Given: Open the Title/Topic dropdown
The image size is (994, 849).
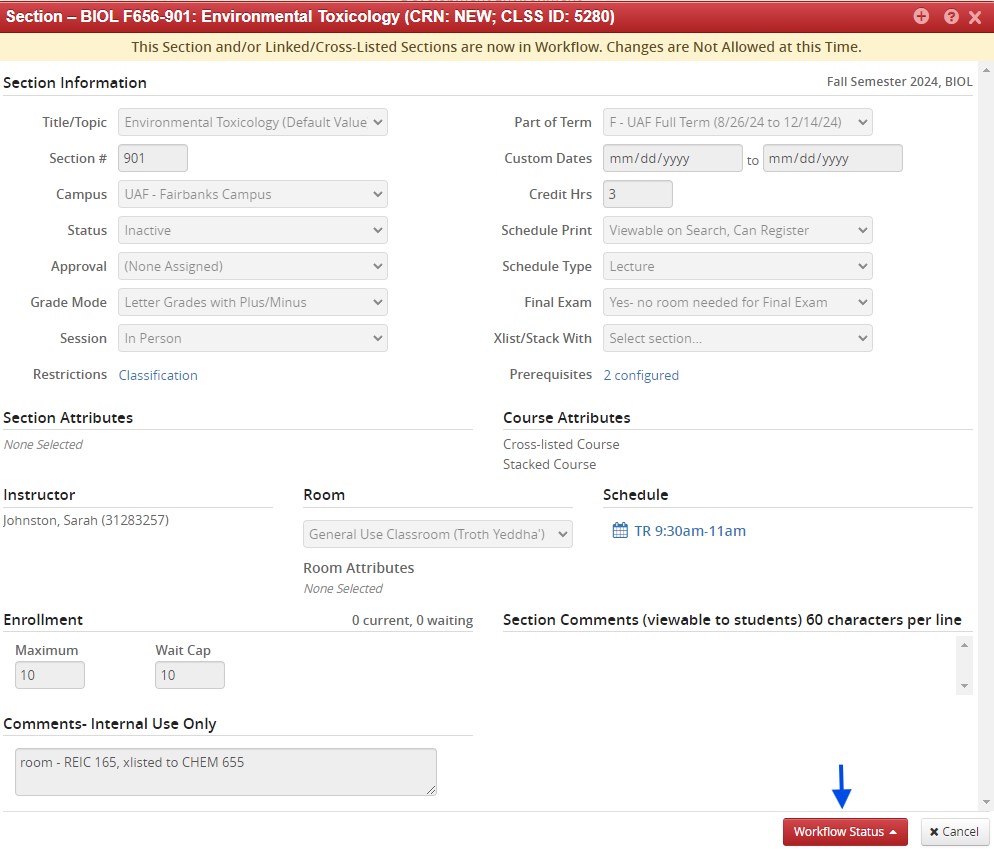Looking at the screenshot, I should pos(252,122).
